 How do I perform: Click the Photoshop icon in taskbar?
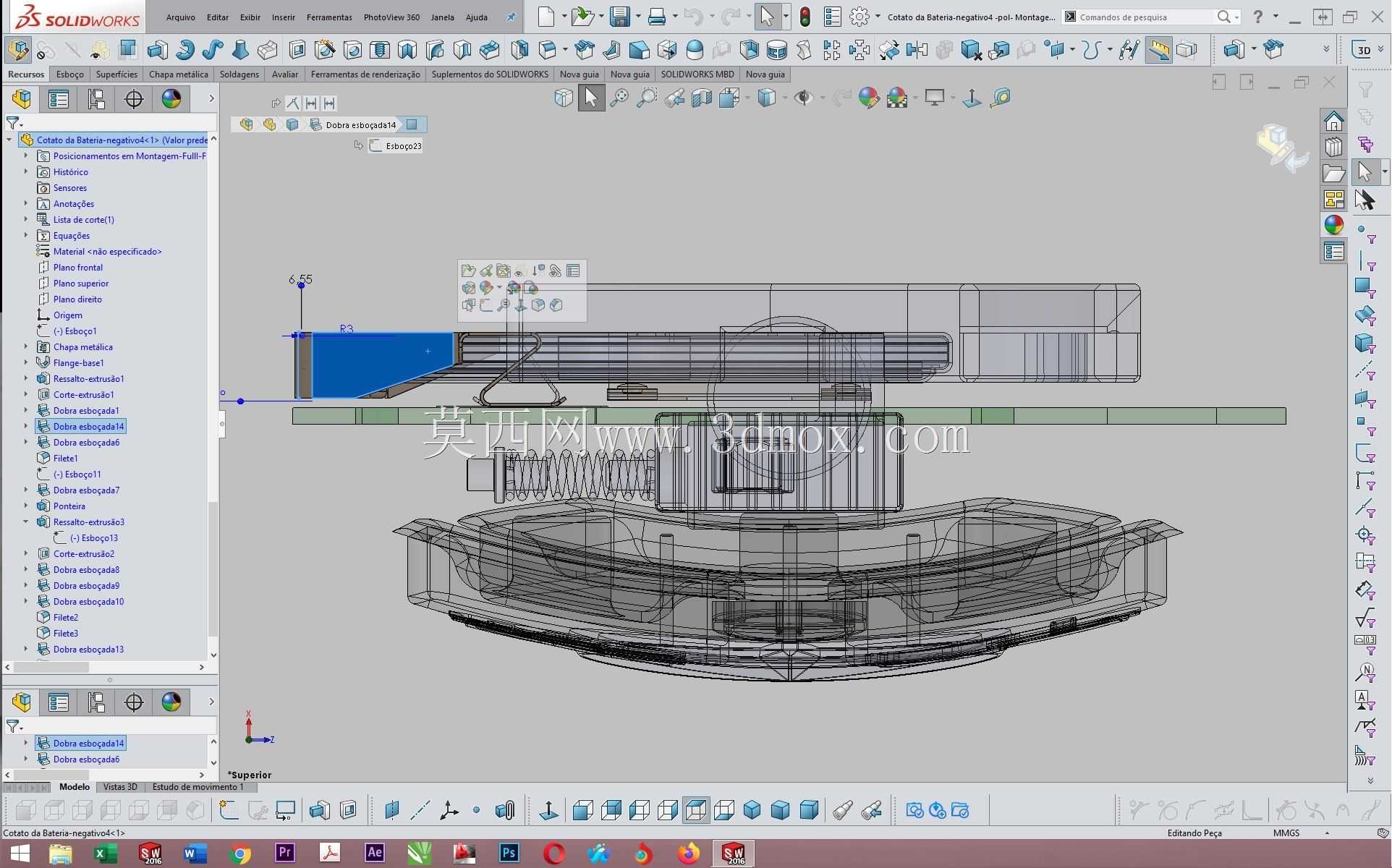coord(509,854)
